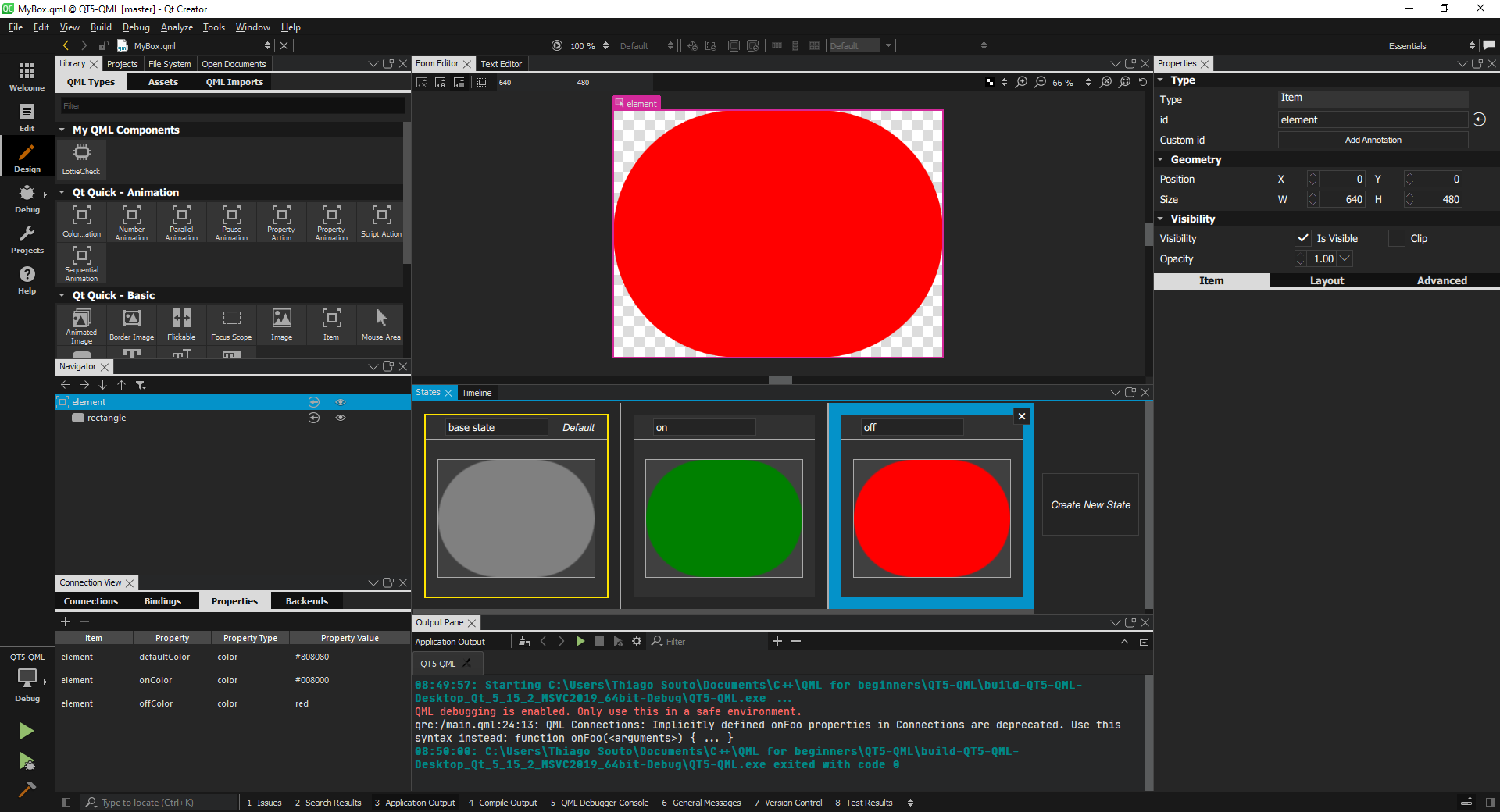Click the Library filter input field
The width and height of the screenshot is (1500, 812).
pos(232,105)
